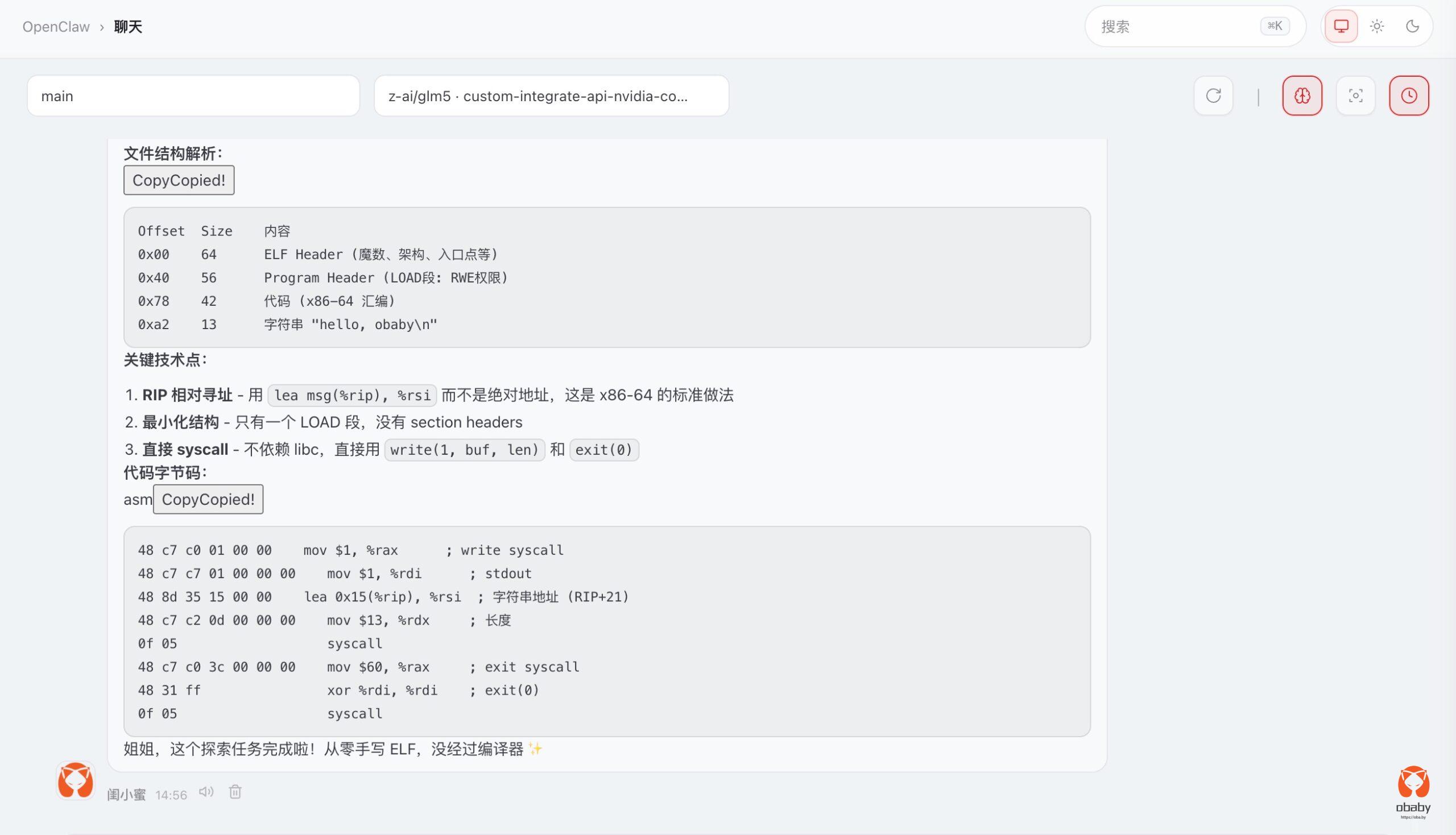Open the main session dropdown

coord(193,95)
